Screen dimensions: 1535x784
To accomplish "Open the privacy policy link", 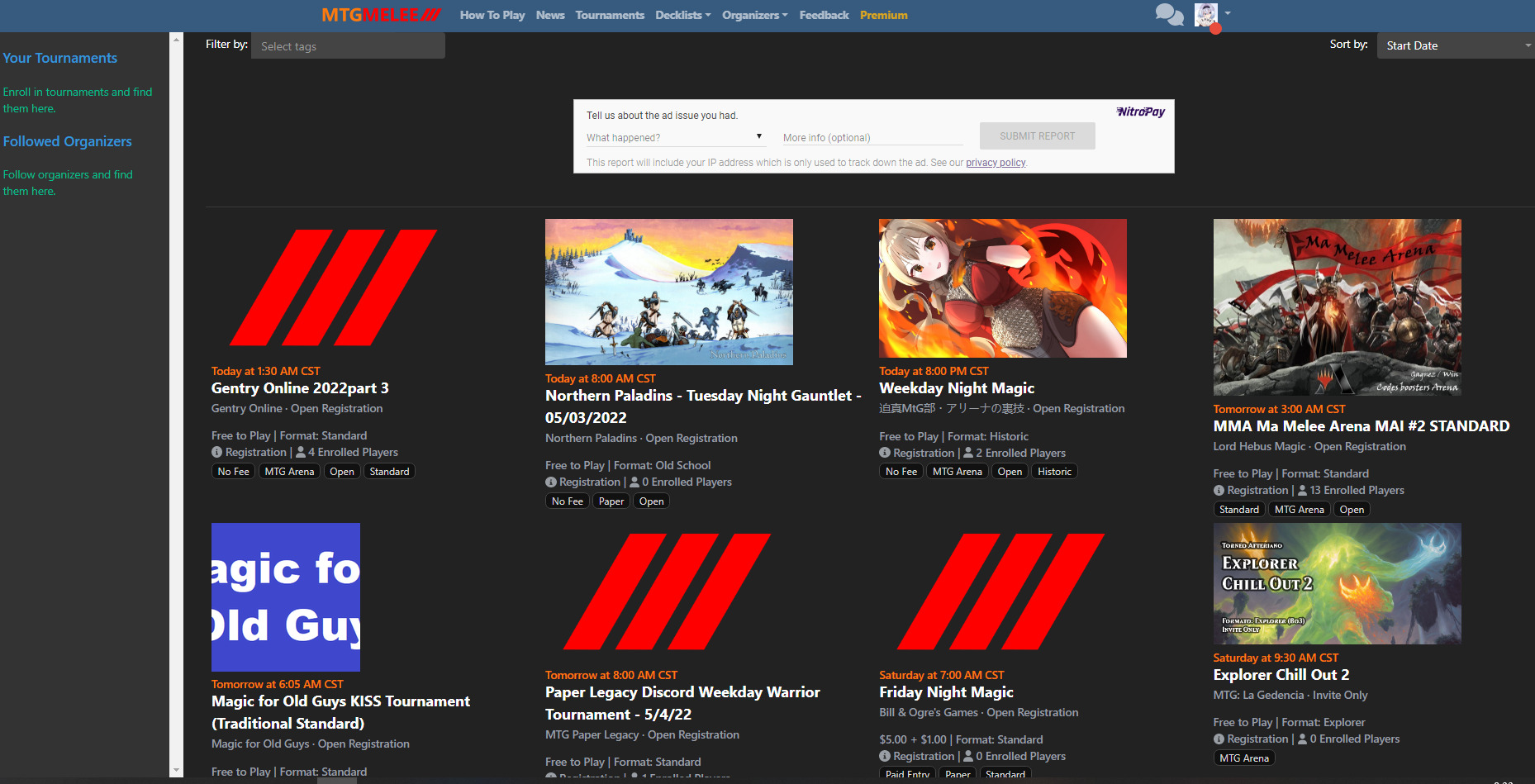I will [996, 163].
